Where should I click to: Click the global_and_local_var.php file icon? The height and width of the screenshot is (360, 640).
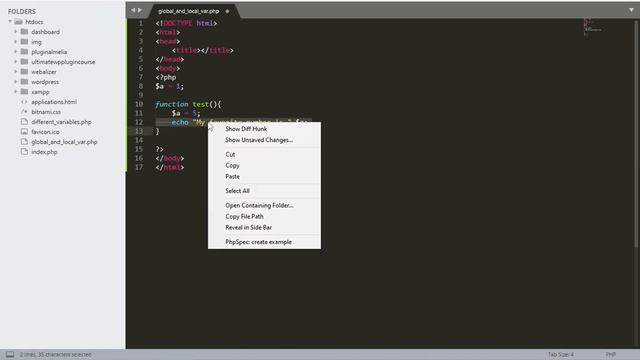tap(24, 142)
